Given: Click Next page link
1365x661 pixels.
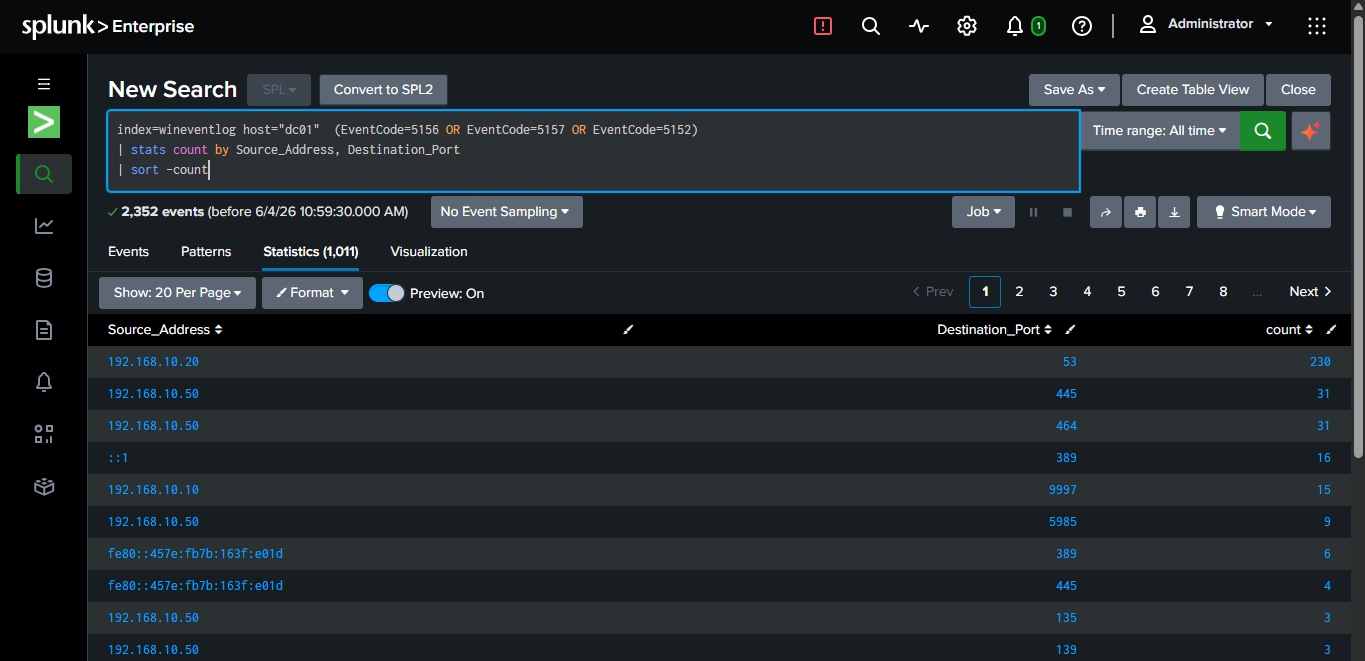Looking at the screenshot, I should 1310,292.
